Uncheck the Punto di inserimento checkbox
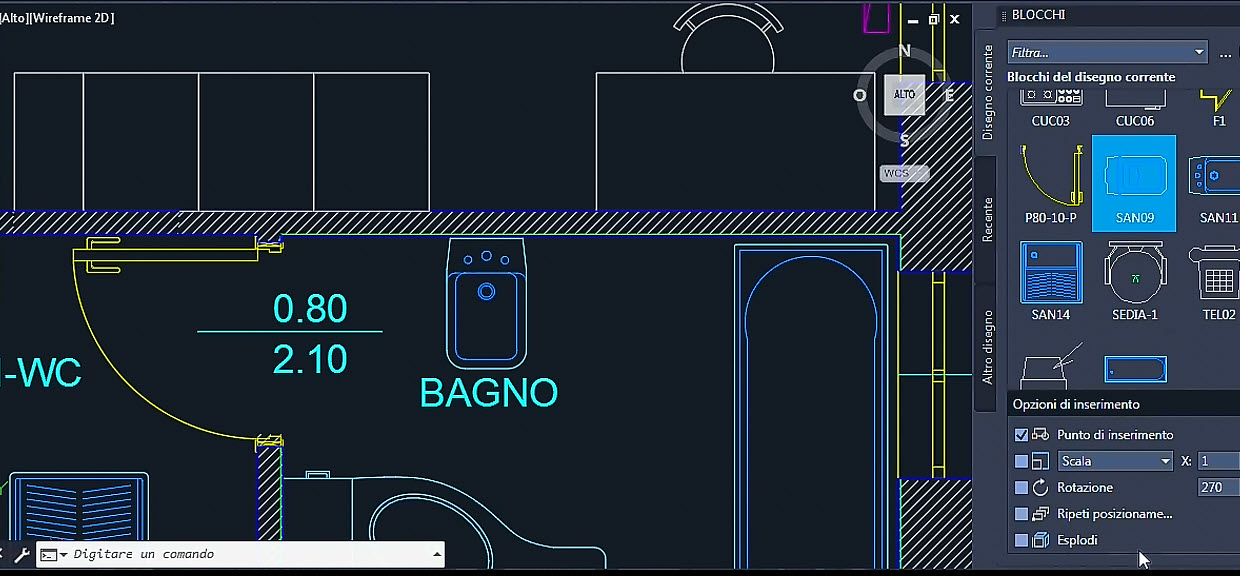This screenshot has height=576, width=1240. 1021,435
